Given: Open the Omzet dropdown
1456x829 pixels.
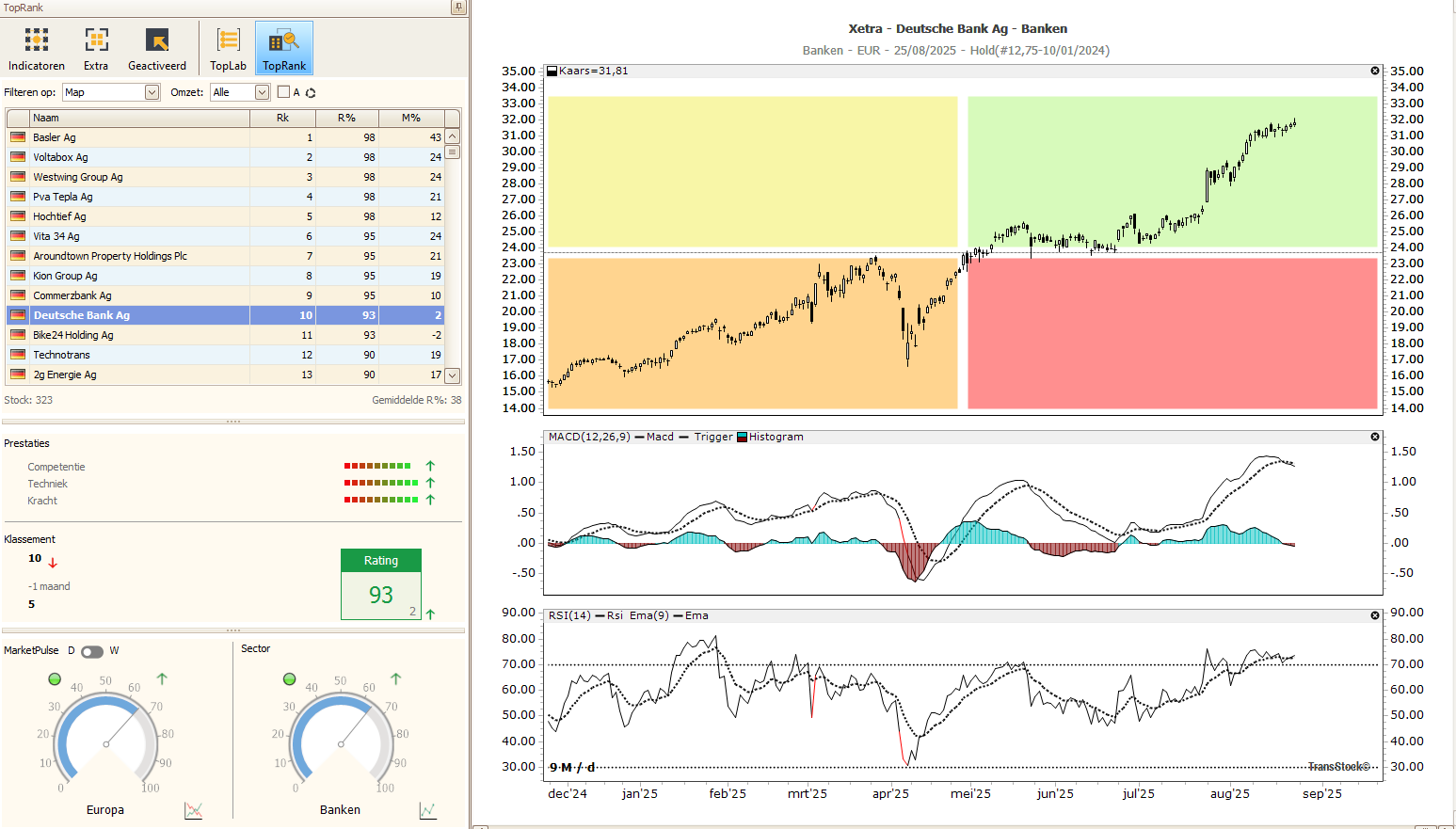Looking at the screenshot, I should 262,92.
